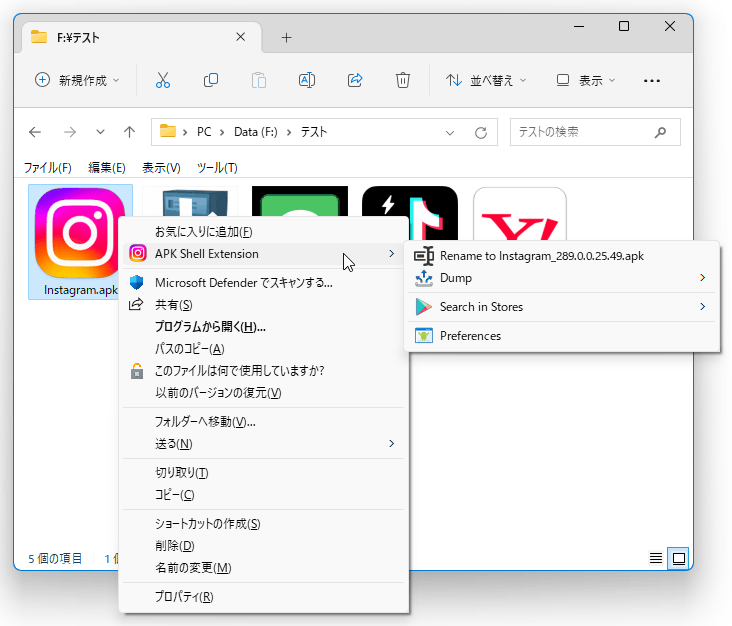Screen dimensions: 732x626
Task: Open the 新規作成 dropdown
Action: [77, 80]
